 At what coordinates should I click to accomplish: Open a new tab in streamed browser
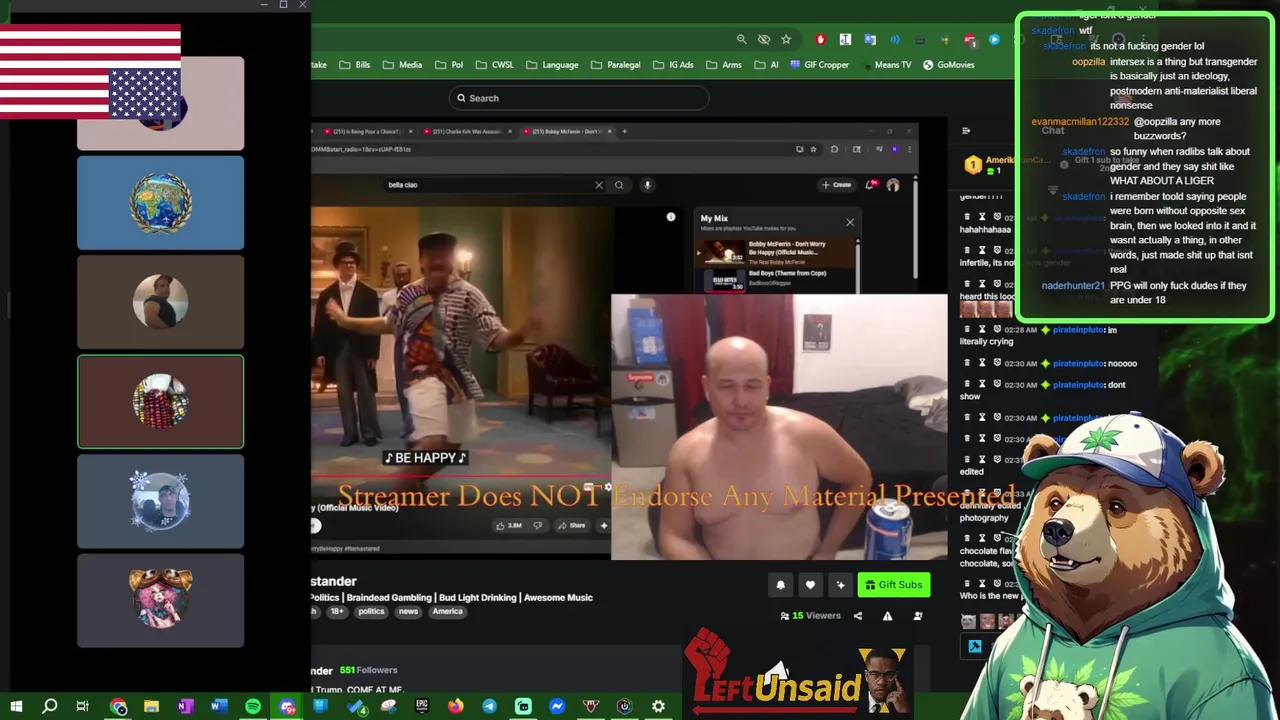pos(625,131)
